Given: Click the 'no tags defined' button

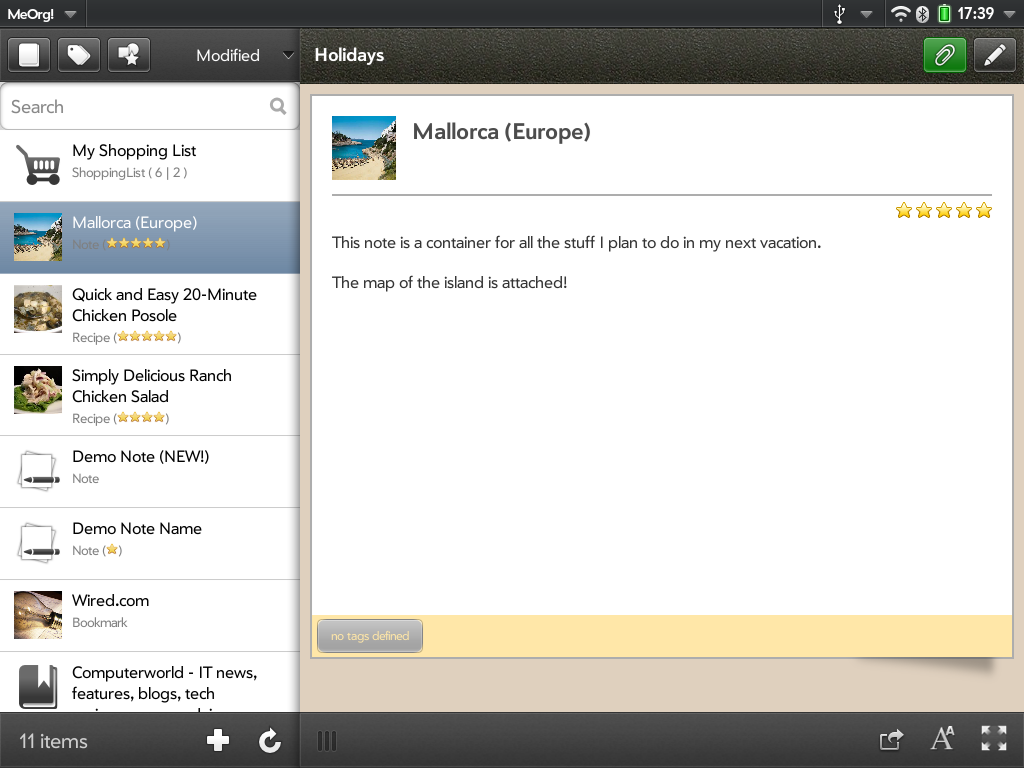Looking at the screenshot, I should tap(370, 636).
